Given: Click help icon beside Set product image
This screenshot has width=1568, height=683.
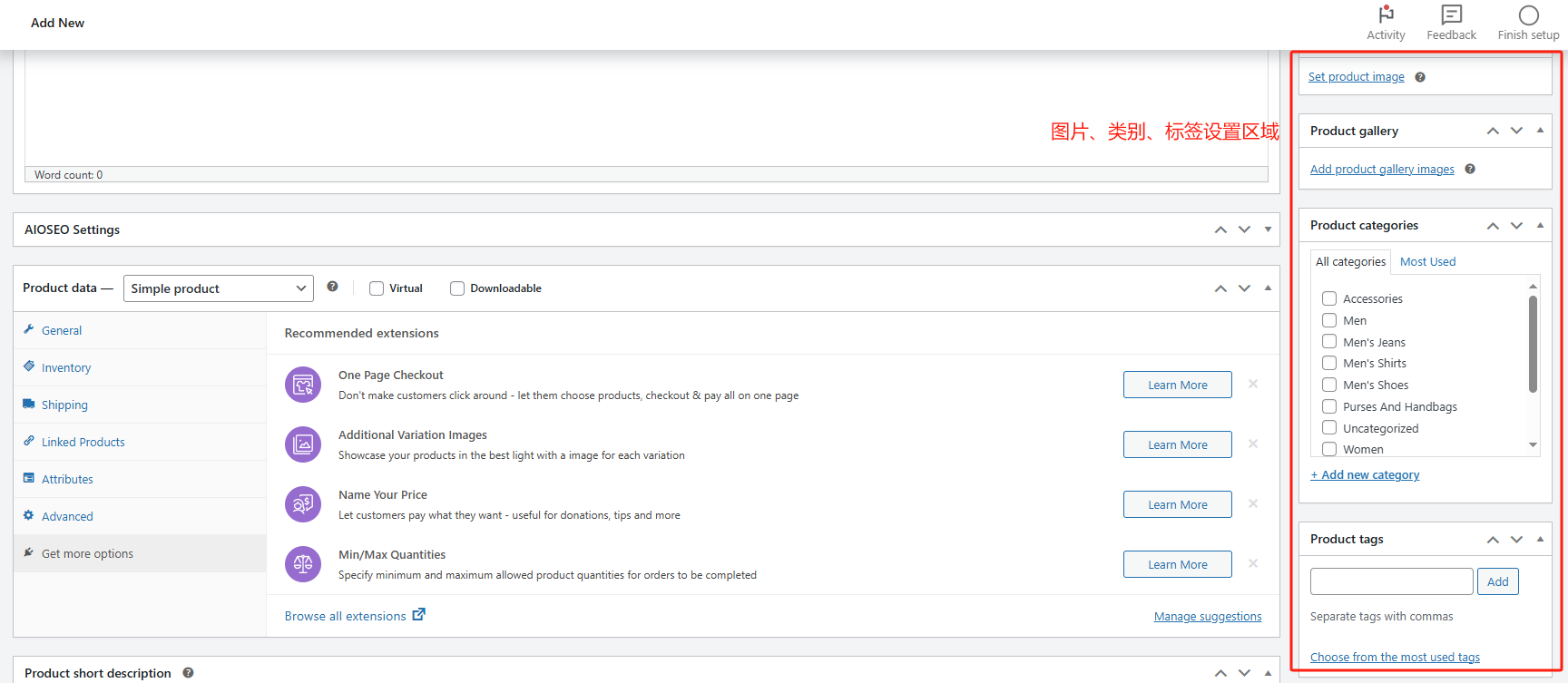Looking at the screenshot, I should 1420,77.
